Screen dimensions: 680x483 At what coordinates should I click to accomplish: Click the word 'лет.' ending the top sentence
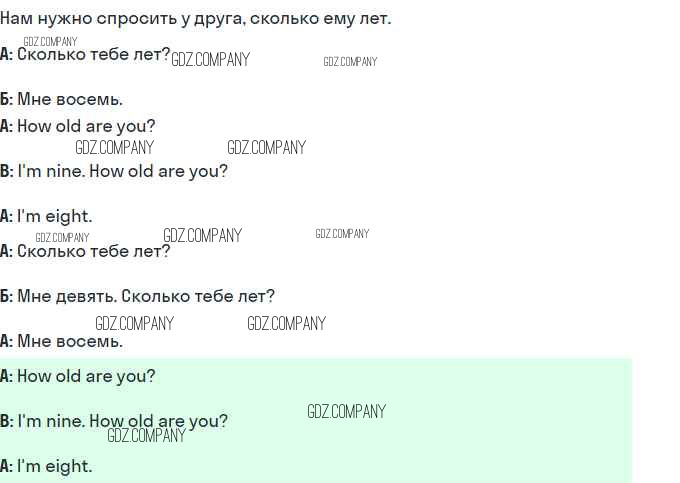pyautogui.click(x=375, y=19)
